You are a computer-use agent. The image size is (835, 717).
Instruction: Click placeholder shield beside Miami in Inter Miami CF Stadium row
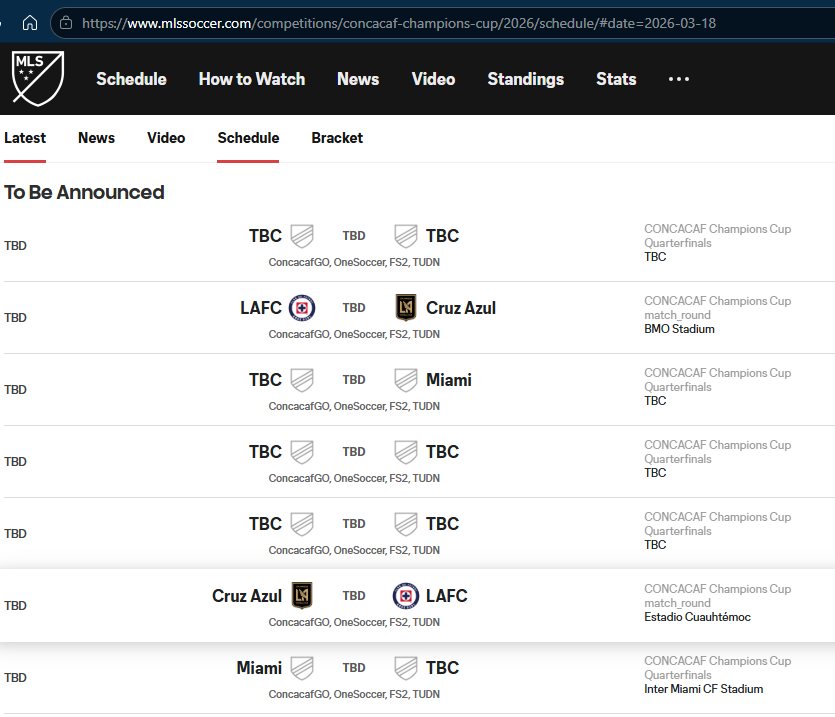(x=302, y=667)
